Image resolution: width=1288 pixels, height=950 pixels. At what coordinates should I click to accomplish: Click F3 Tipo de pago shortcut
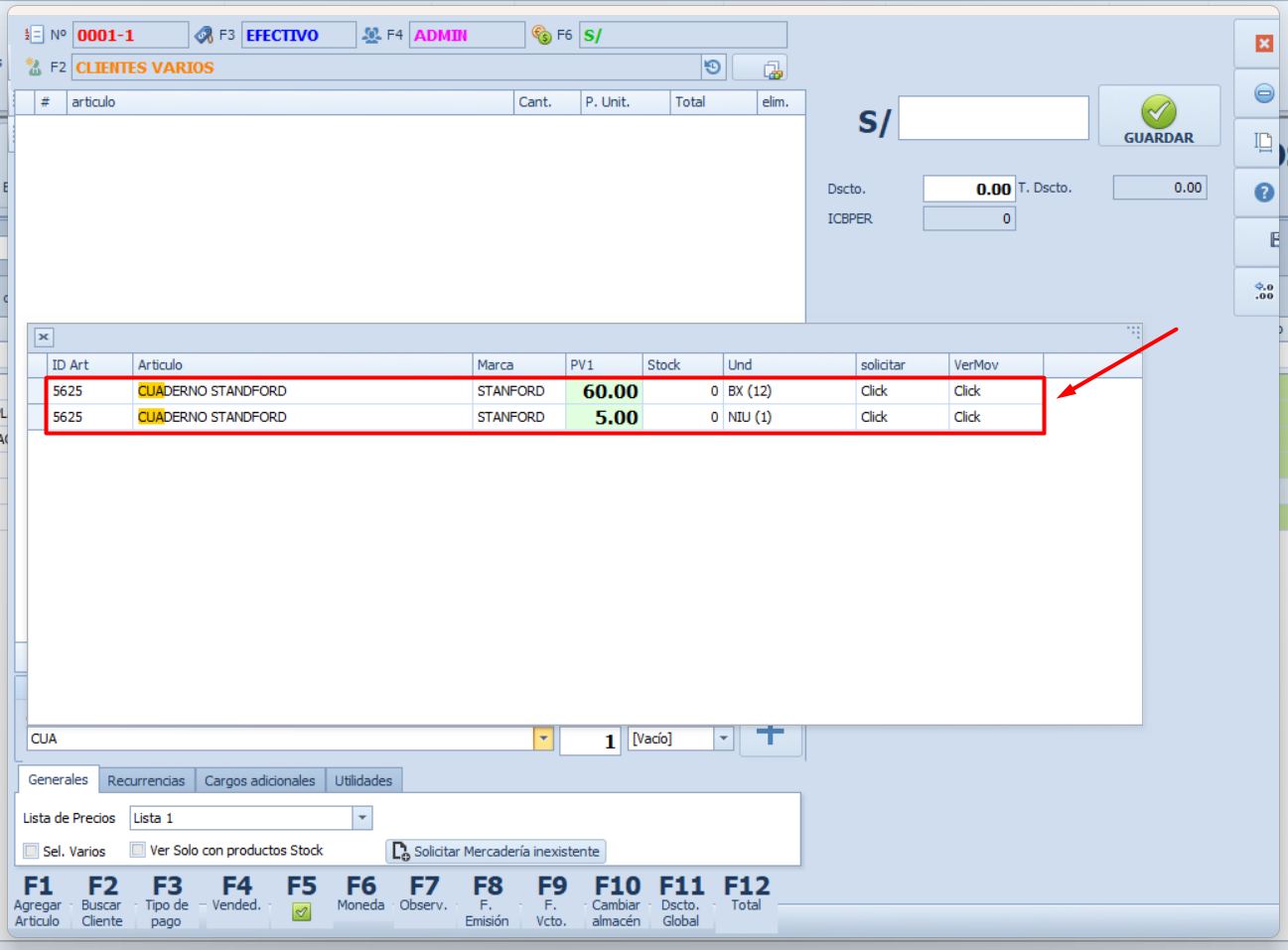pos(167,900)
